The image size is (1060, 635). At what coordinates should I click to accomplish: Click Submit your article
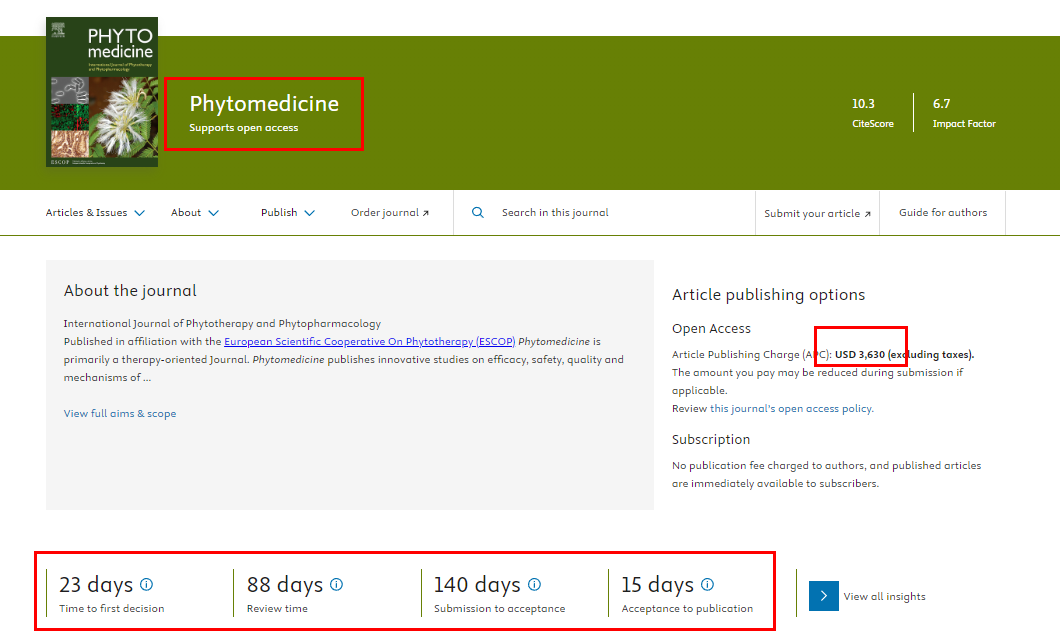(x=817, y=213)
